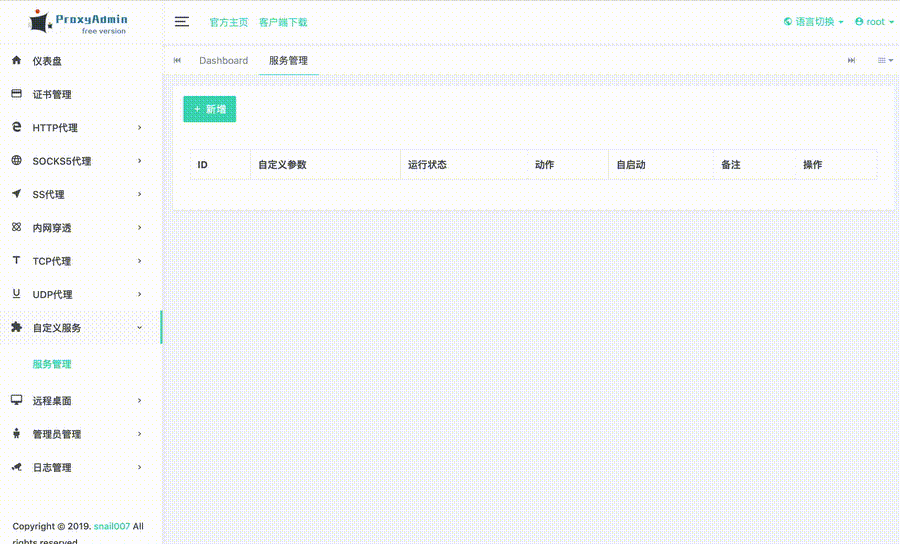Click the 管理员管理 person icon
Image resolution: width=900 pixels, height=544 pixels.
17,433
